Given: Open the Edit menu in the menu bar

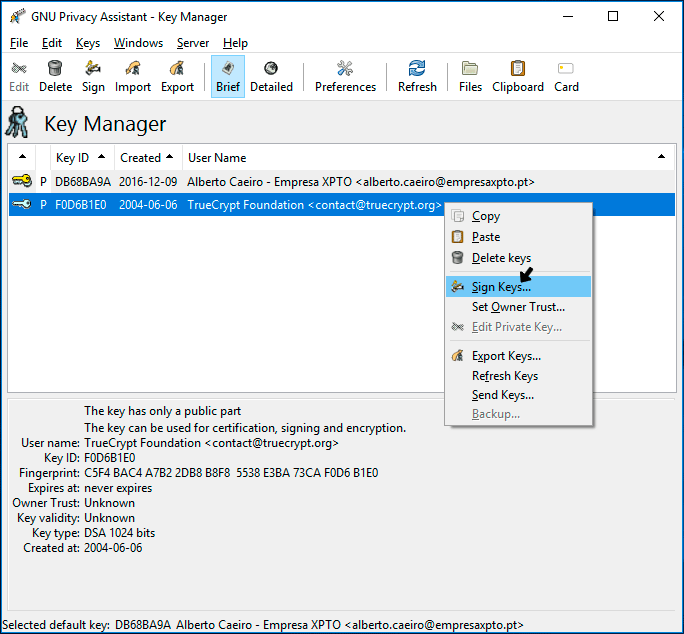Looking at the screenshot, I should (x=51, y=43).
